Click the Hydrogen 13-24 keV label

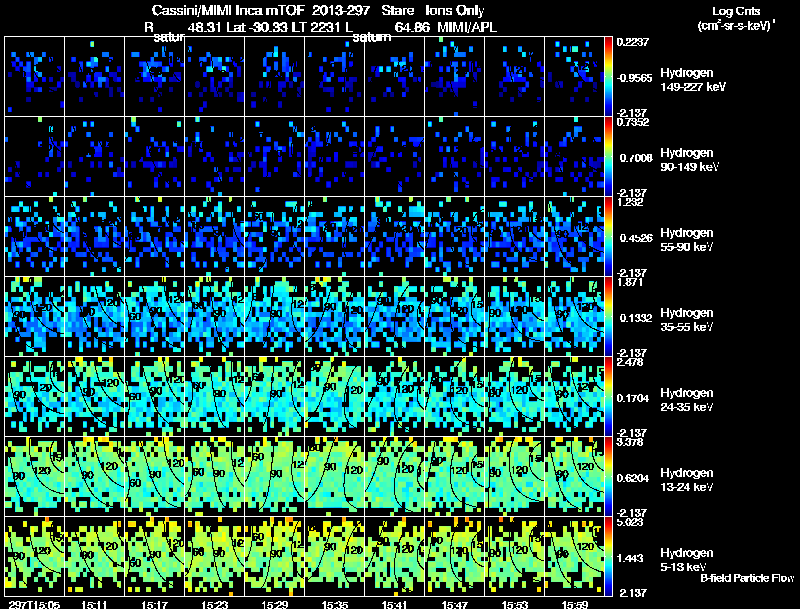click(x=687, y=480)
